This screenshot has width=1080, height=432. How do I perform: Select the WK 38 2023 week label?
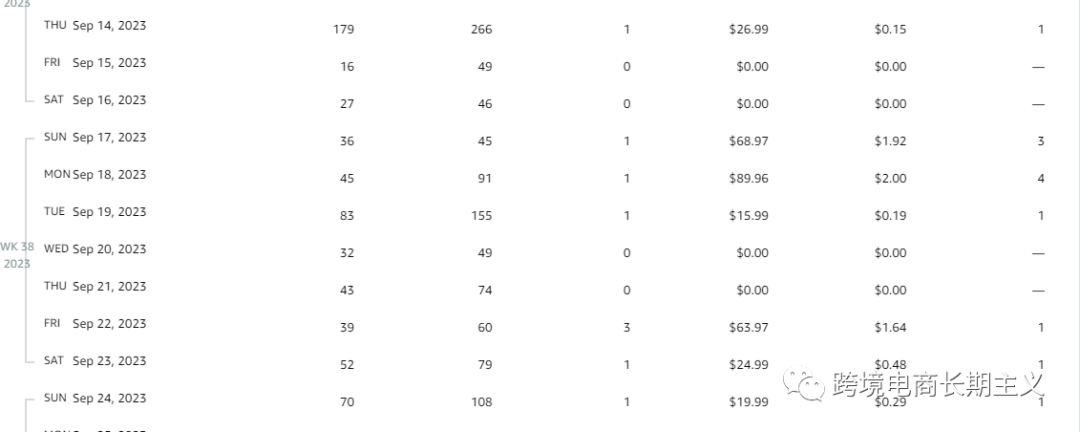click(17, 255)
